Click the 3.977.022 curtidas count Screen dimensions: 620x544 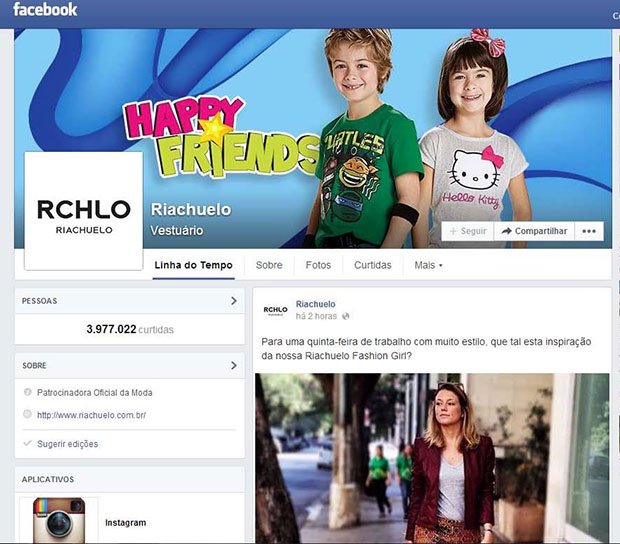[x=130, y=329]
